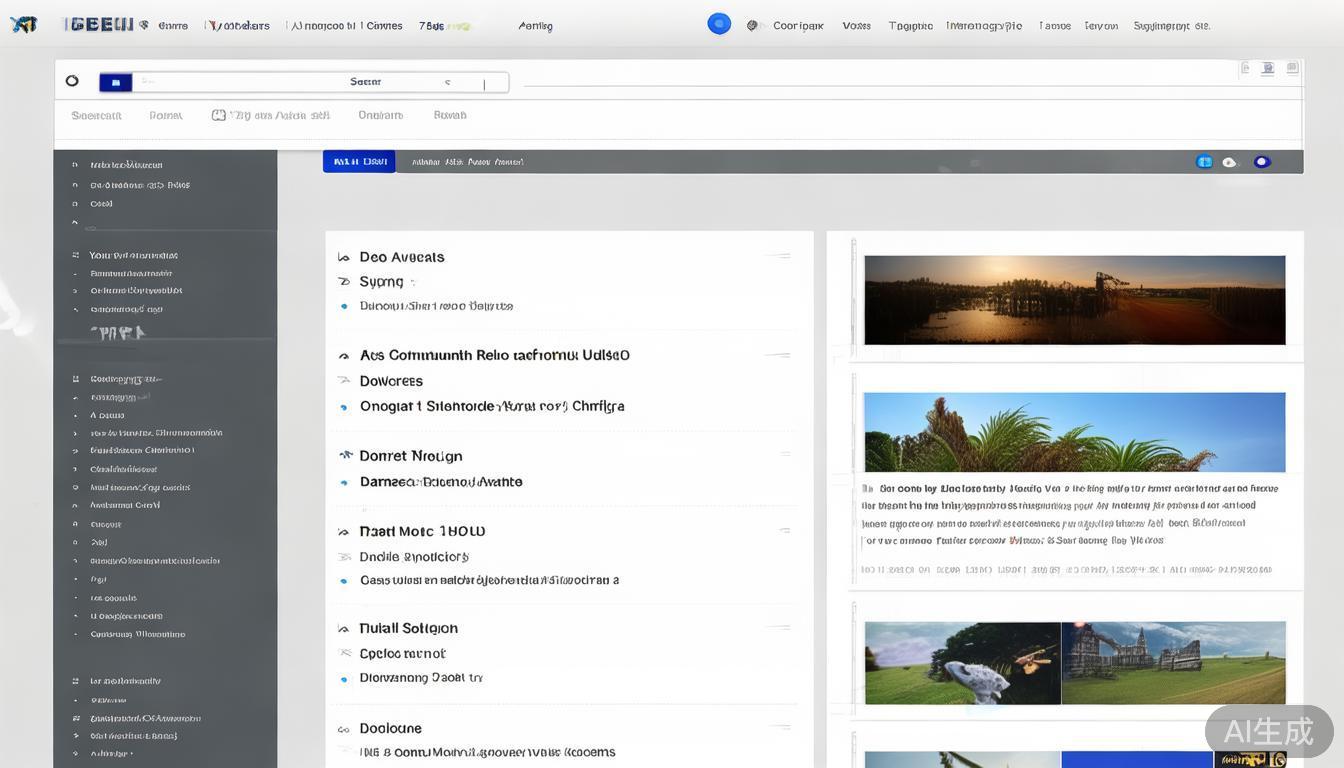This screenshot has height=768, width=1344.
Task: Select blue bullet beside 'Diorvanong Daoat'
Action: [344, 678]
